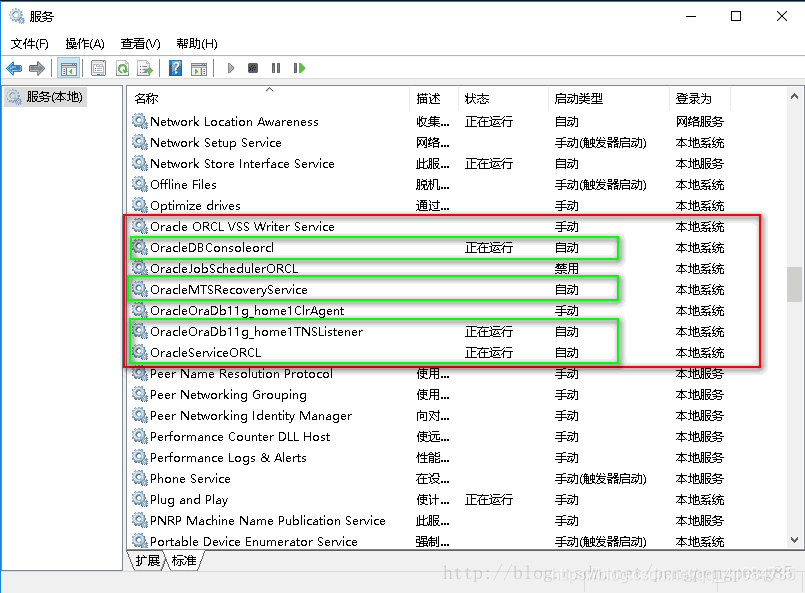Image resolution: width=805 pixels, height=593 pixels.
Task: Select 服务(本地) in the left tree
Action: [x=46, y=97]
